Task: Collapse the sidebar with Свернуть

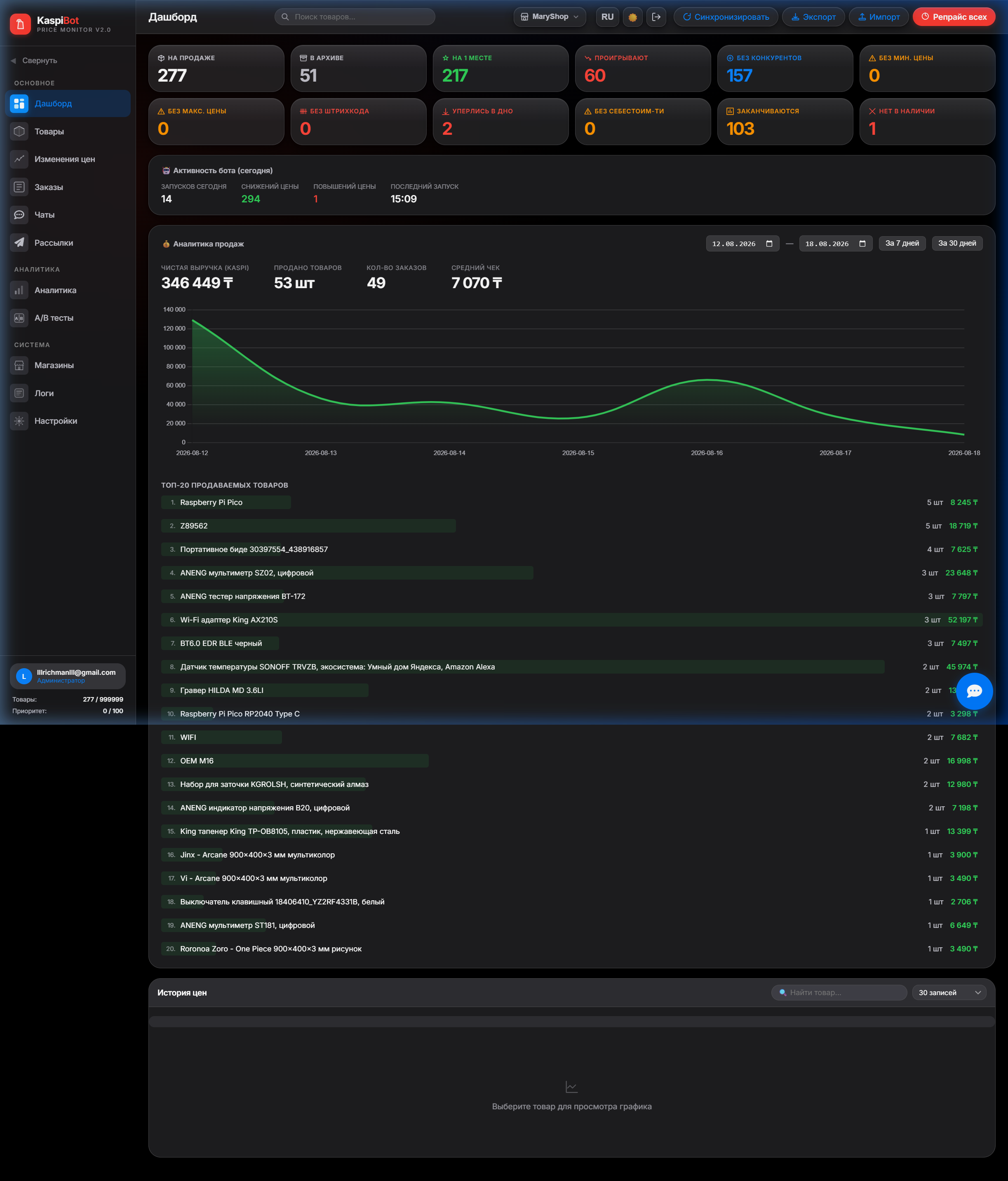Action: (x=34, y=61)
